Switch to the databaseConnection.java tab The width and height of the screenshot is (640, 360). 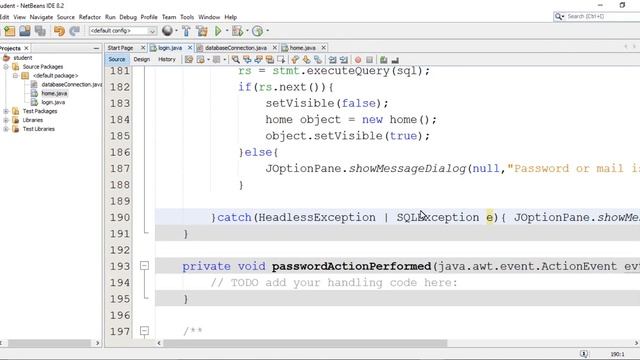(236, 48)
